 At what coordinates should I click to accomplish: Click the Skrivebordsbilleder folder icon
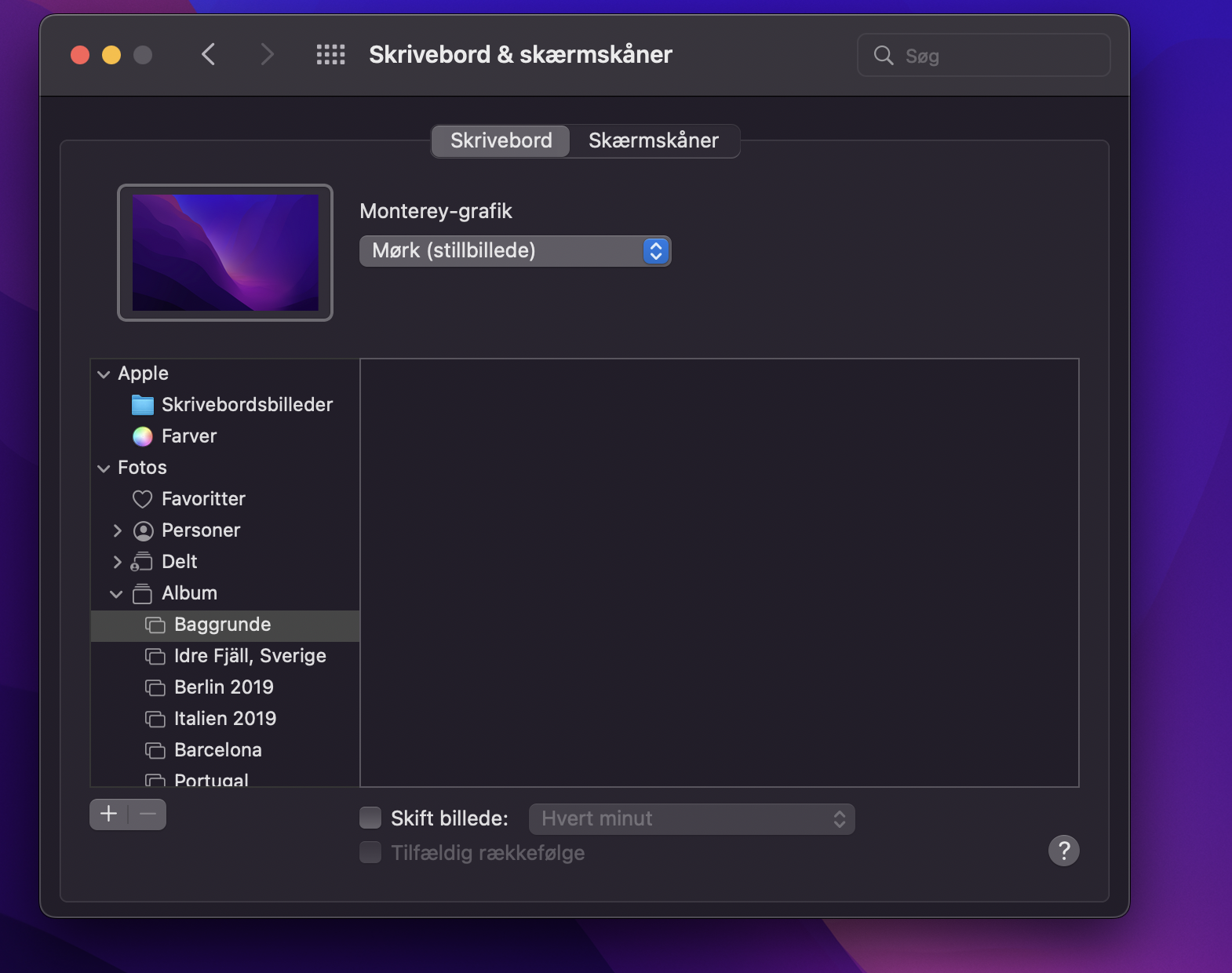coord(143,405)
